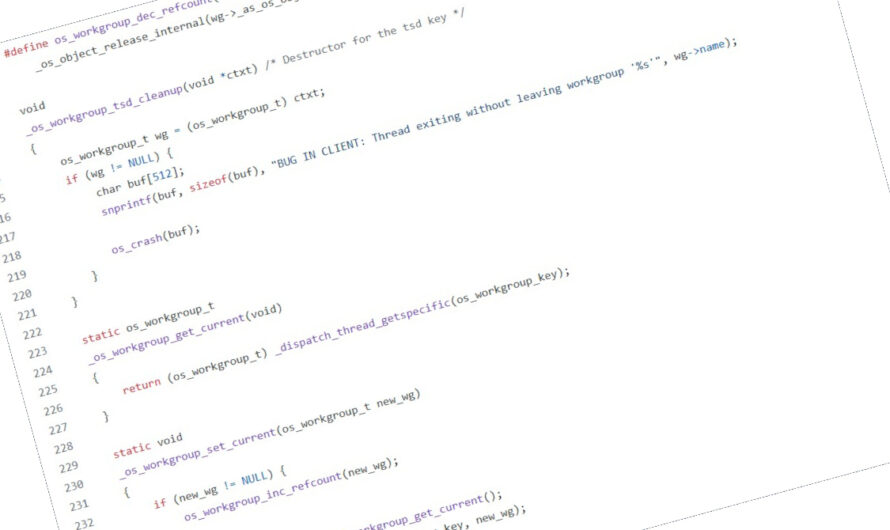Click line number 226 in the gutter
The image size is (890, 530).
pyautogui.click(x=51, y=410)
